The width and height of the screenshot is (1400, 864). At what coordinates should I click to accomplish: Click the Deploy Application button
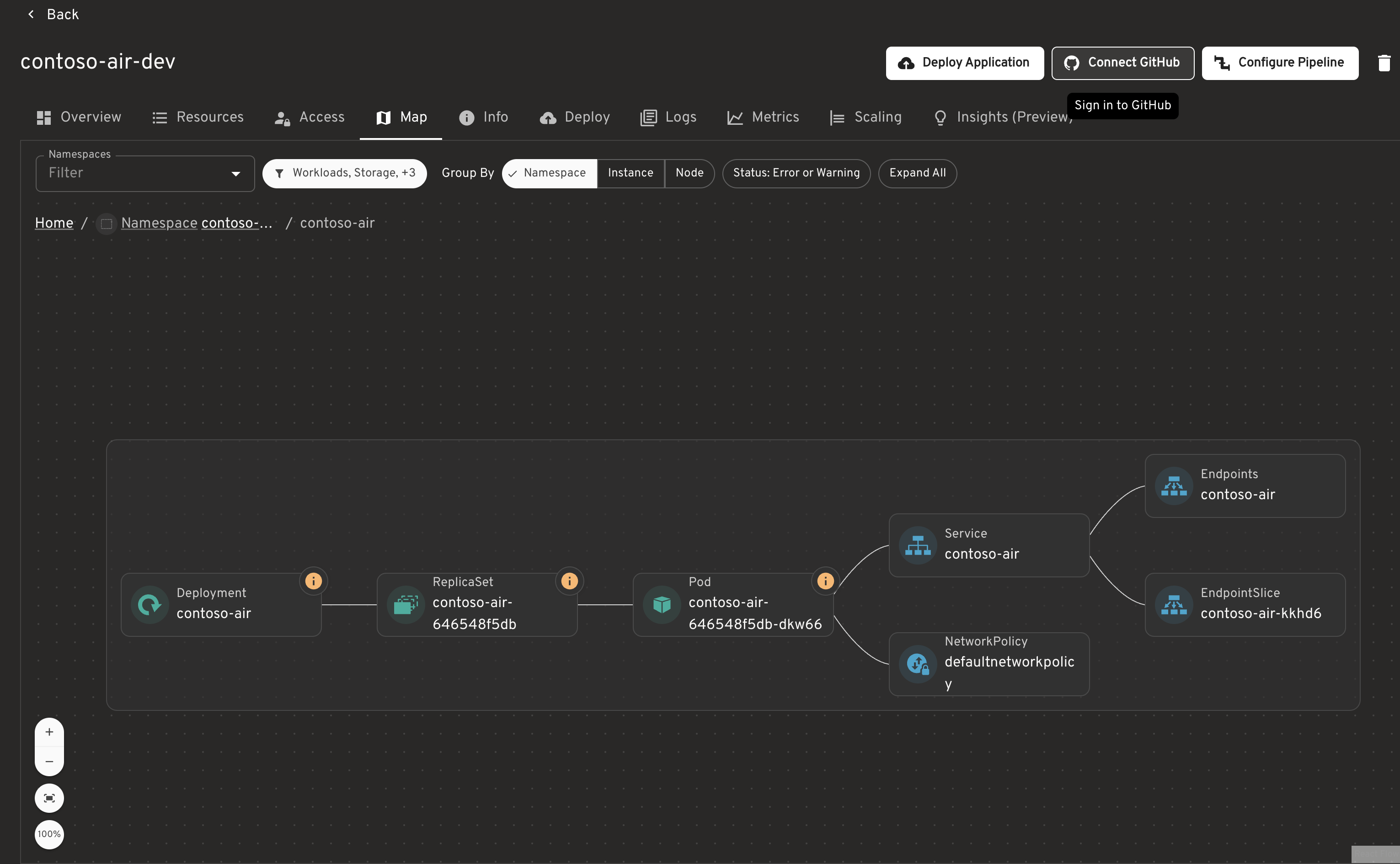click(965, 63)
